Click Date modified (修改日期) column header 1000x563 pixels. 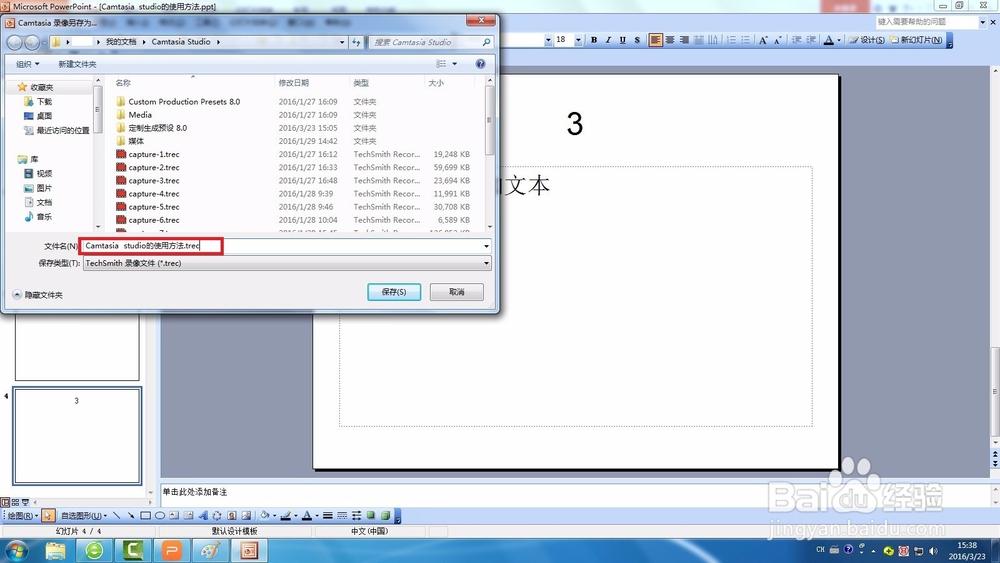click(311, 83)
